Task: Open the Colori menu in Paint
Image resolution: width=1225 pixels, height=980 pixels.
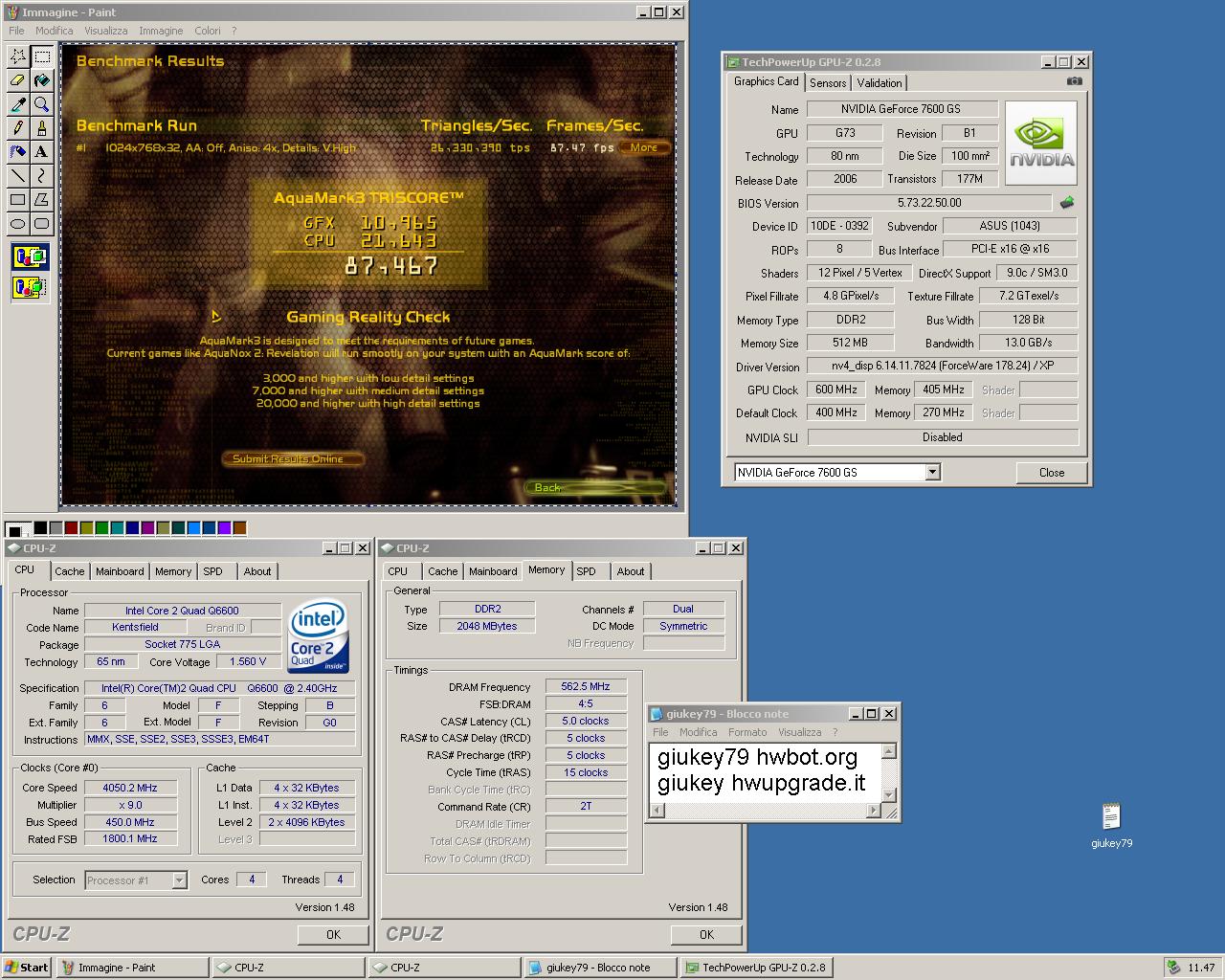Action: pyautogui.click(x=208, y=31)
